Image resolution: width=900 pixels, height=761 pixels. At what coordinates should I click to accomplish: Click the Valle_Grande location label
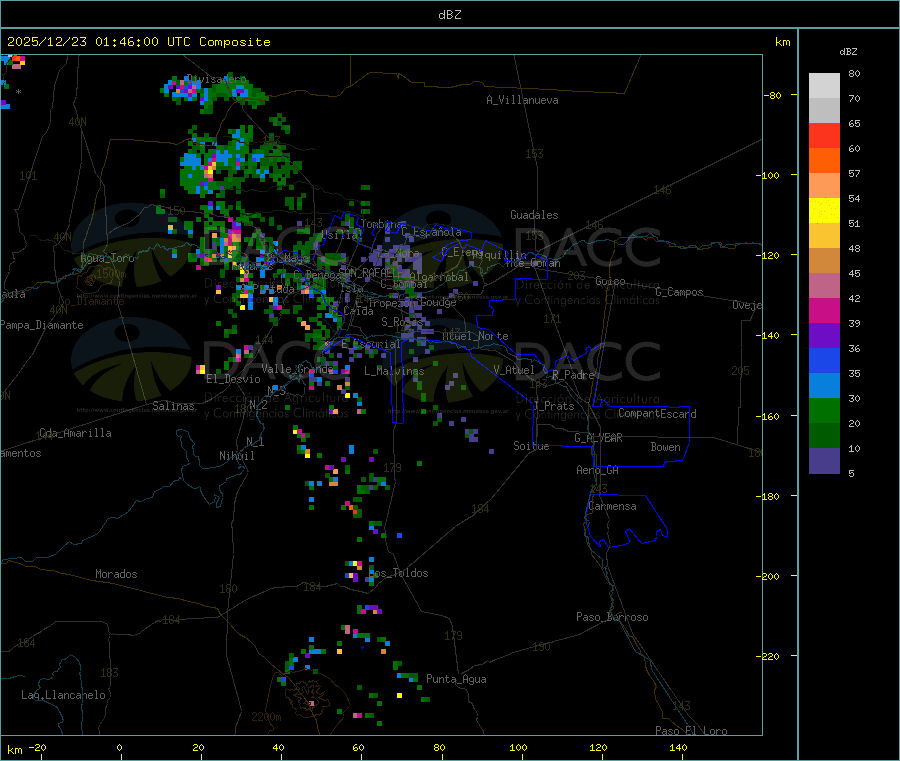point(298,369)
